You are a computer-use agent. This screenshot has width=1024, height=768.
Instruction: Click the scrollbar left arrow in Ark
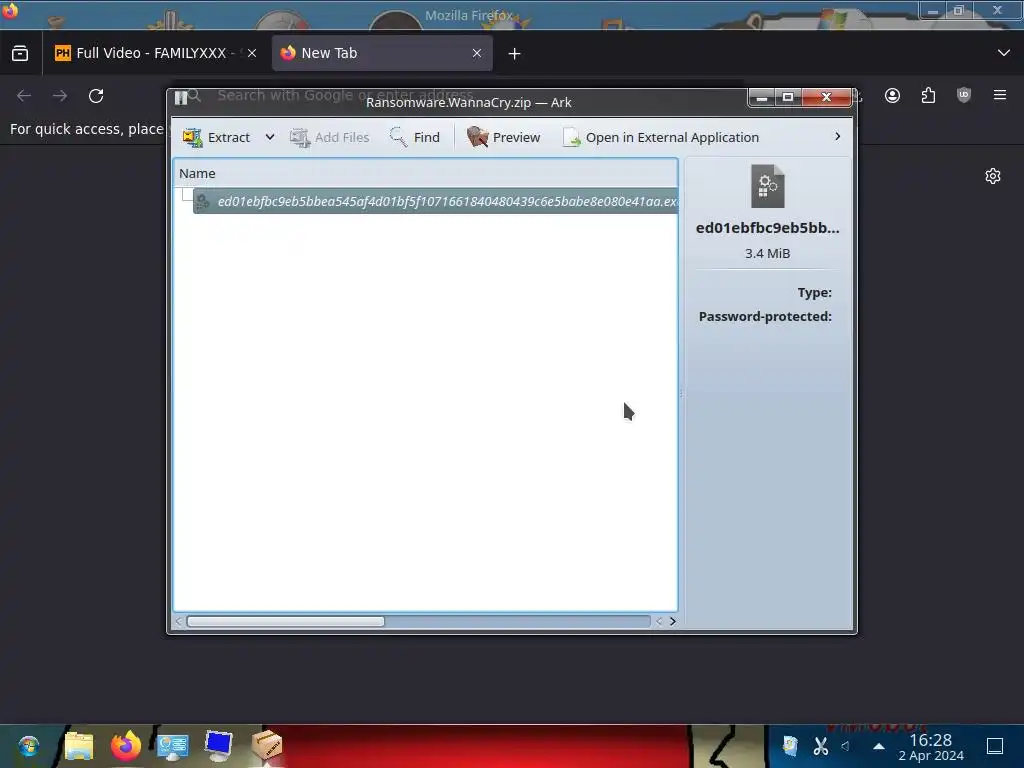click(x=178, y=621)
